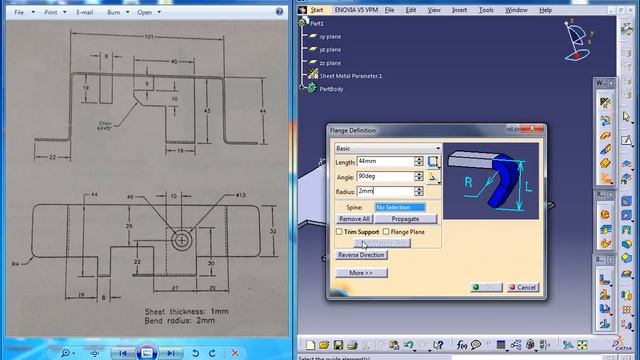Image resolution: width=640 pixels, height=360 pixels.
Task: Click the What's This help cursor icon
Action: (x=439, y=345)
